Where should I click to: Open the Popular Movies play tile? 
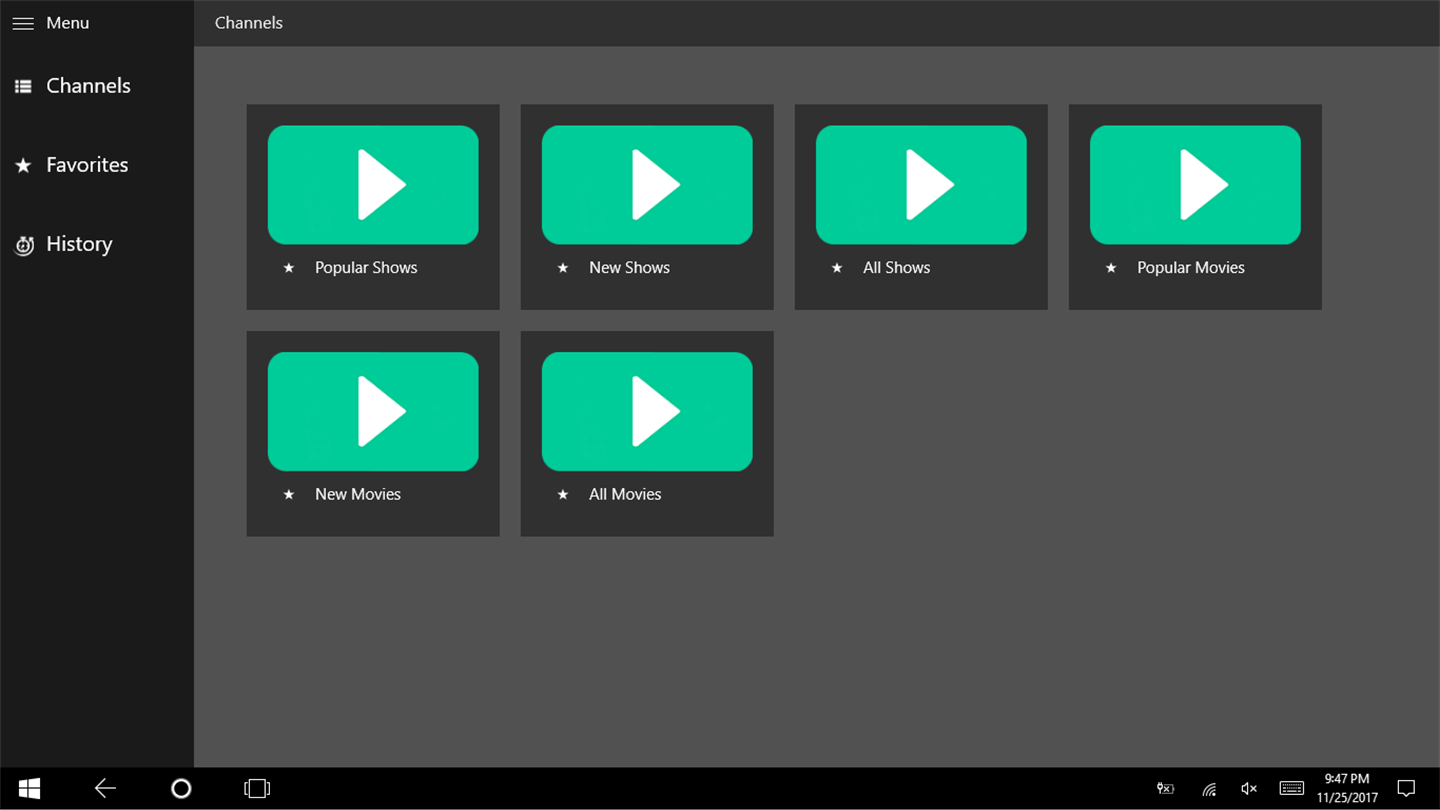coord(1195,185)
